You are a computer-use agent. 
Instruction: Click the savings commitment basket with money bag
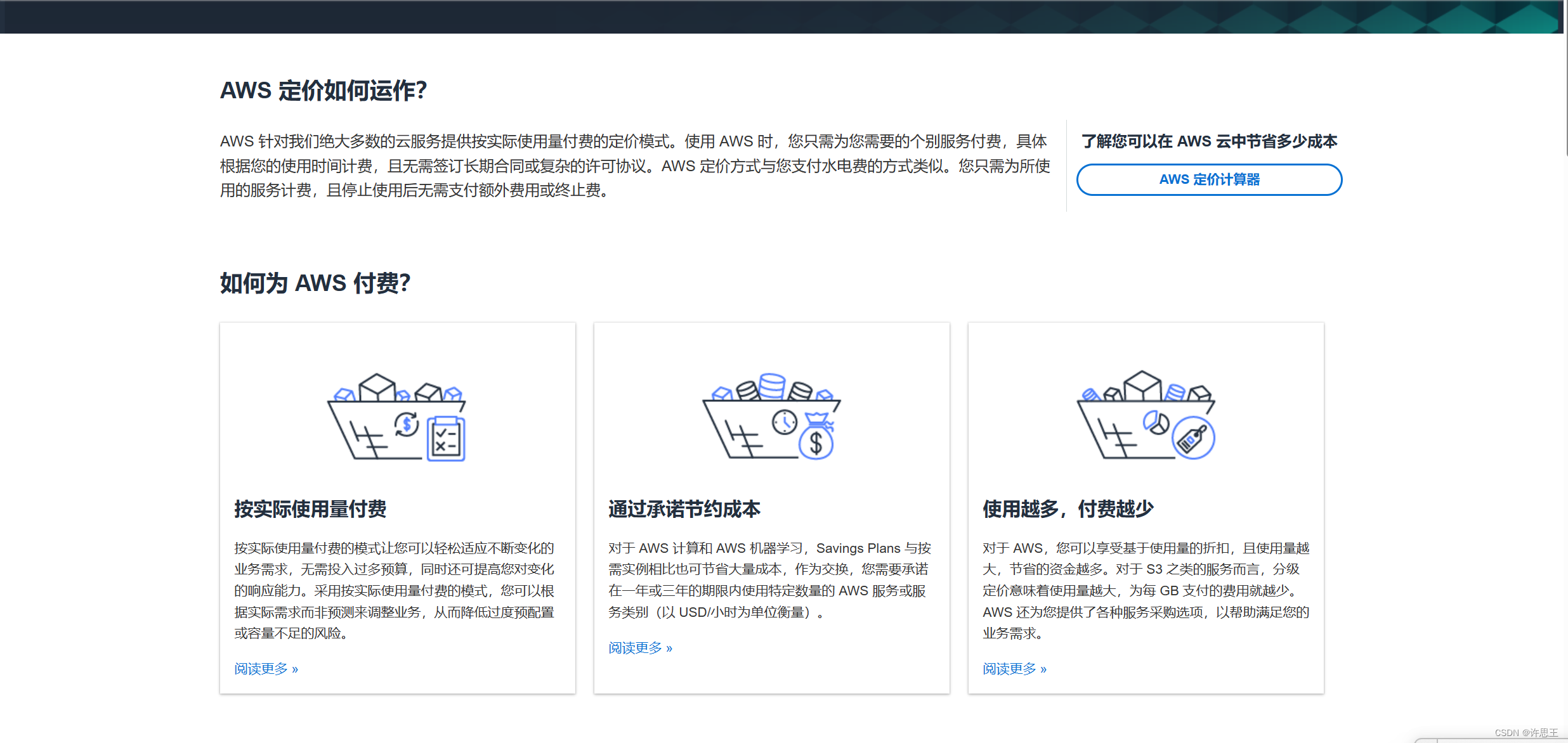(x=771, y=417)
